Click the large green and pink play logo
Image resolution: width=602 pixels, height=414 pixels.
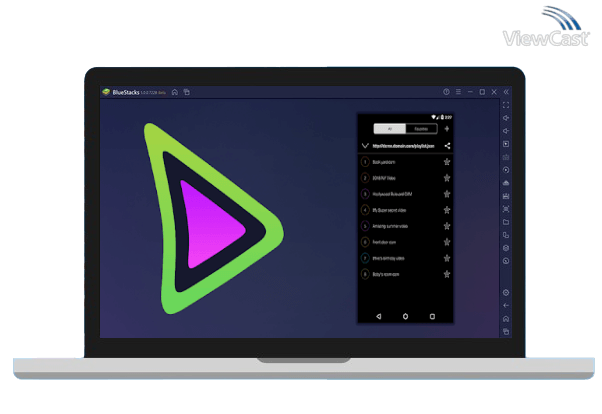(213, 218)
